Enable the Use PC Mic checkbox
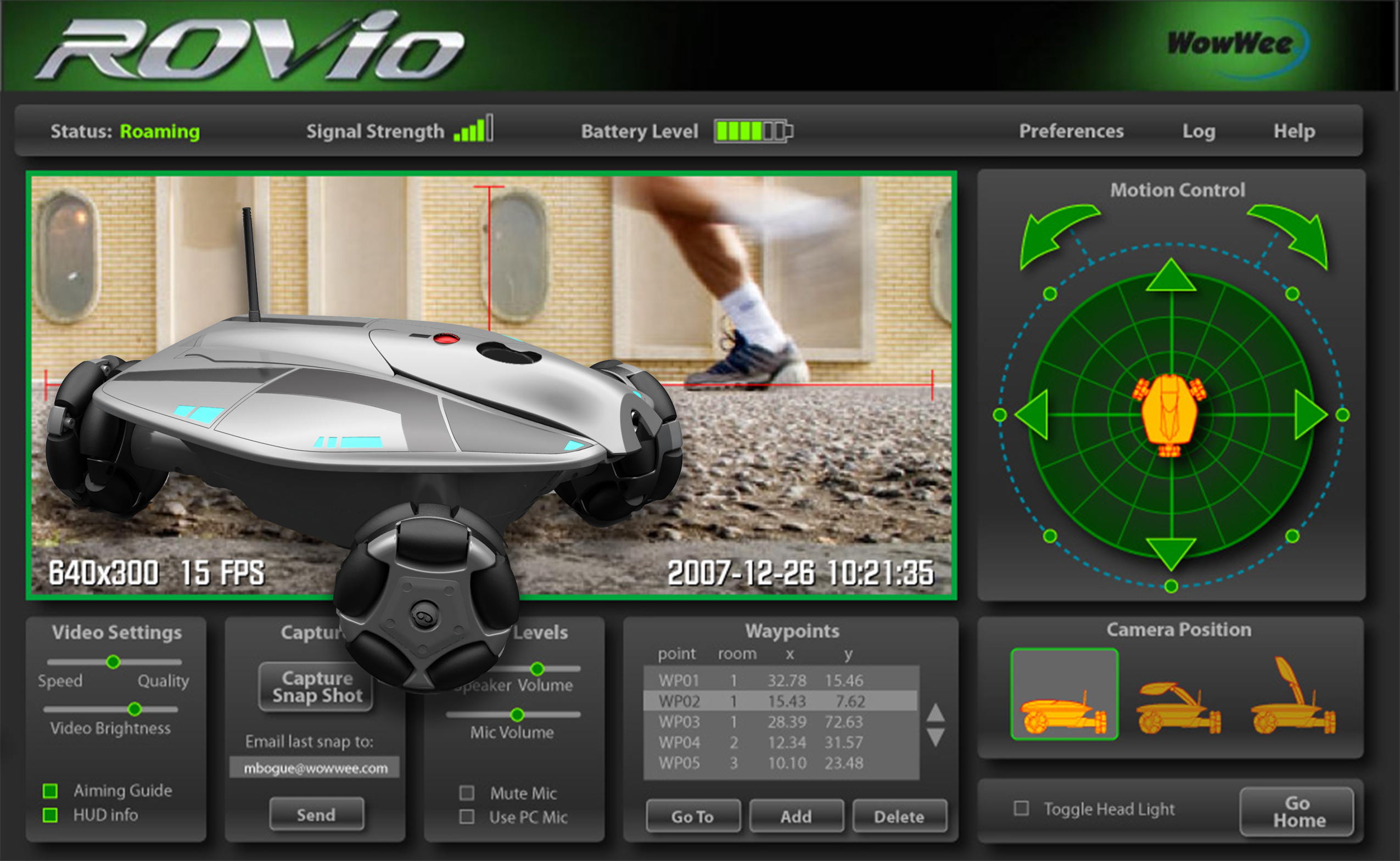The width and height of the screenshot is (1400, 861). (x=467, y=817)
